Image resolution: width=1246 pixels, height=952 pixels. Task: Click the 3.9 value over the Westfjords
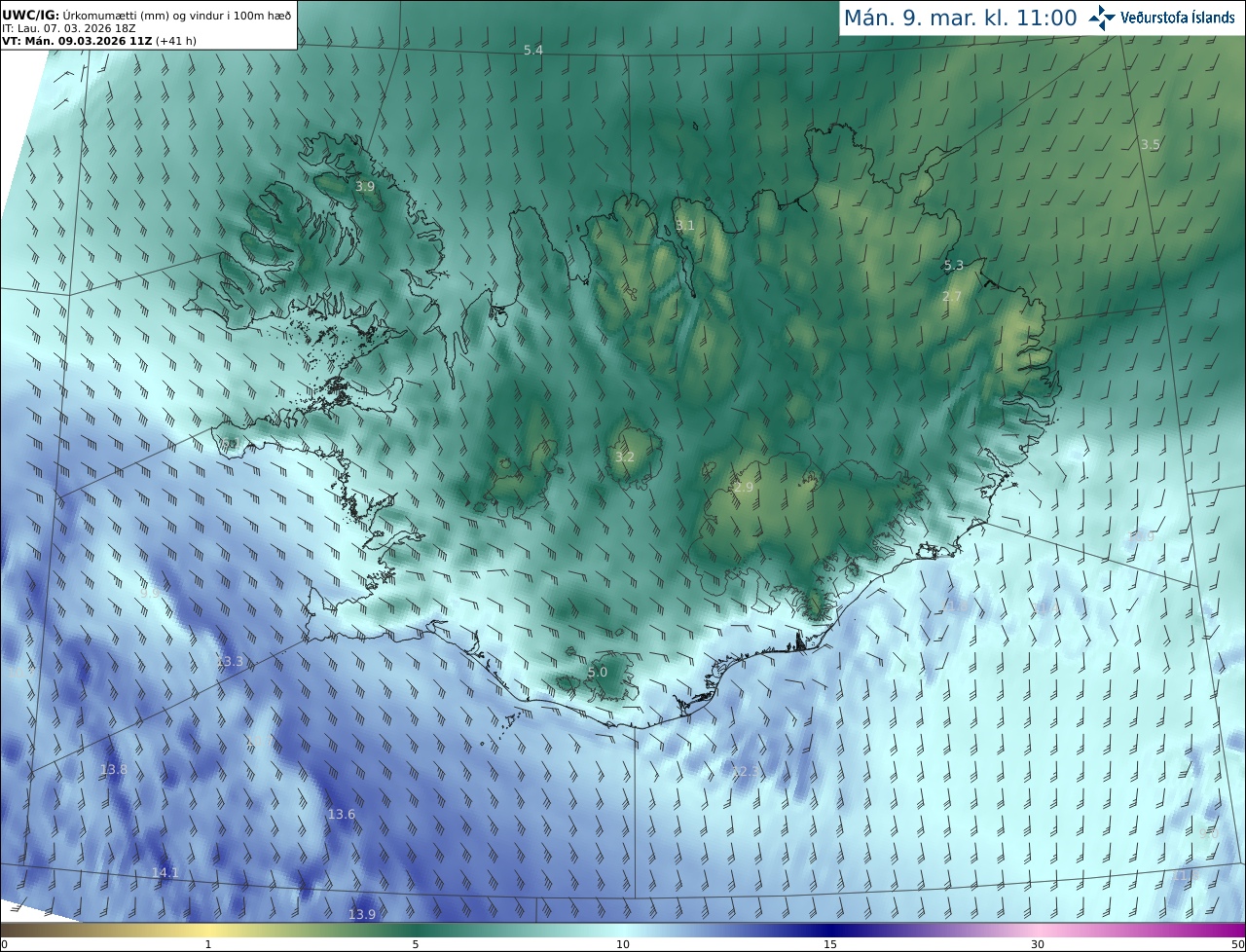(x=365, y=186)
